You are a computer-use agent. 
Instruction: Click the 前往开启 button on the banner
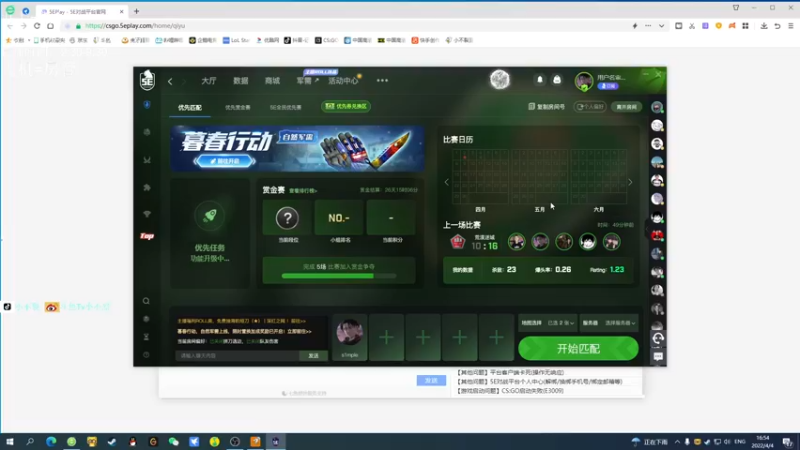[x=224, y=161]
